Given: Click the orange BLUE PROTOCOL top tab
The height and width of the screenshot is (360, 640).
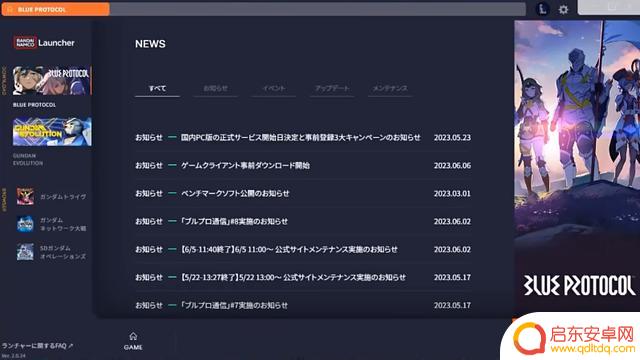Looking at the screenshot, I should click(56, 9).
